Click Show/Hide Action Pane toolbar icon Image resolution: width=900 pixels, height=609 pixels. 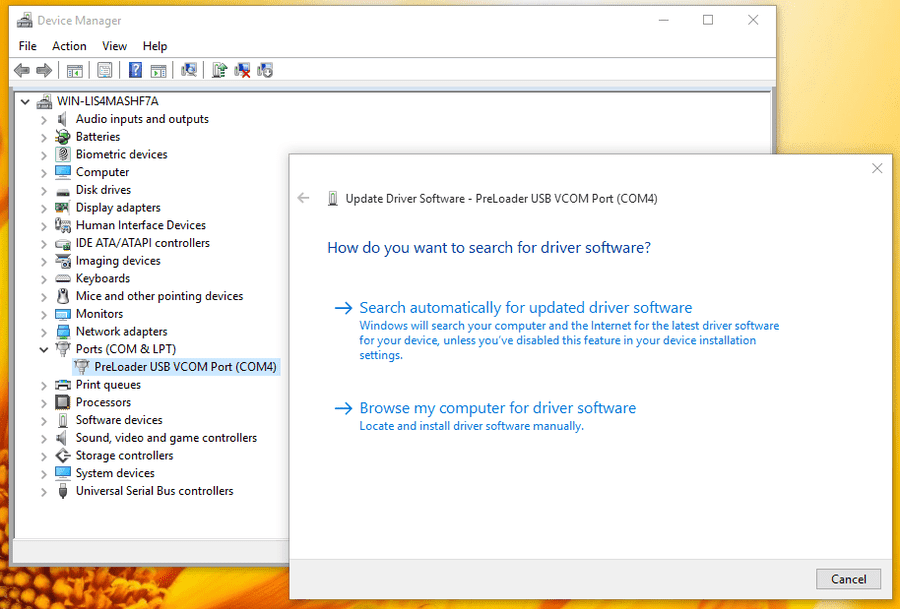[x=158, y=71]
